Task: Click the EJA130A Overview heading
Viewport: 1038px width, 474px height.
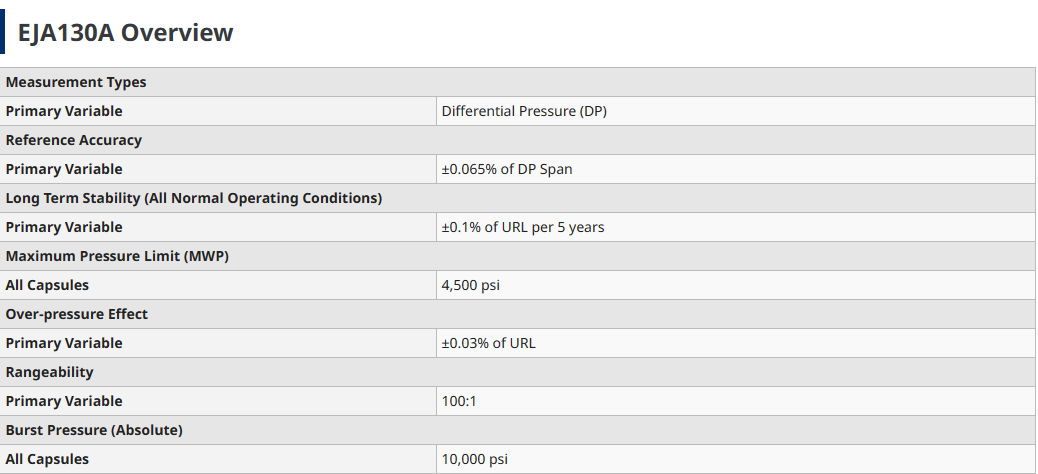Action: tap(125, 32)
